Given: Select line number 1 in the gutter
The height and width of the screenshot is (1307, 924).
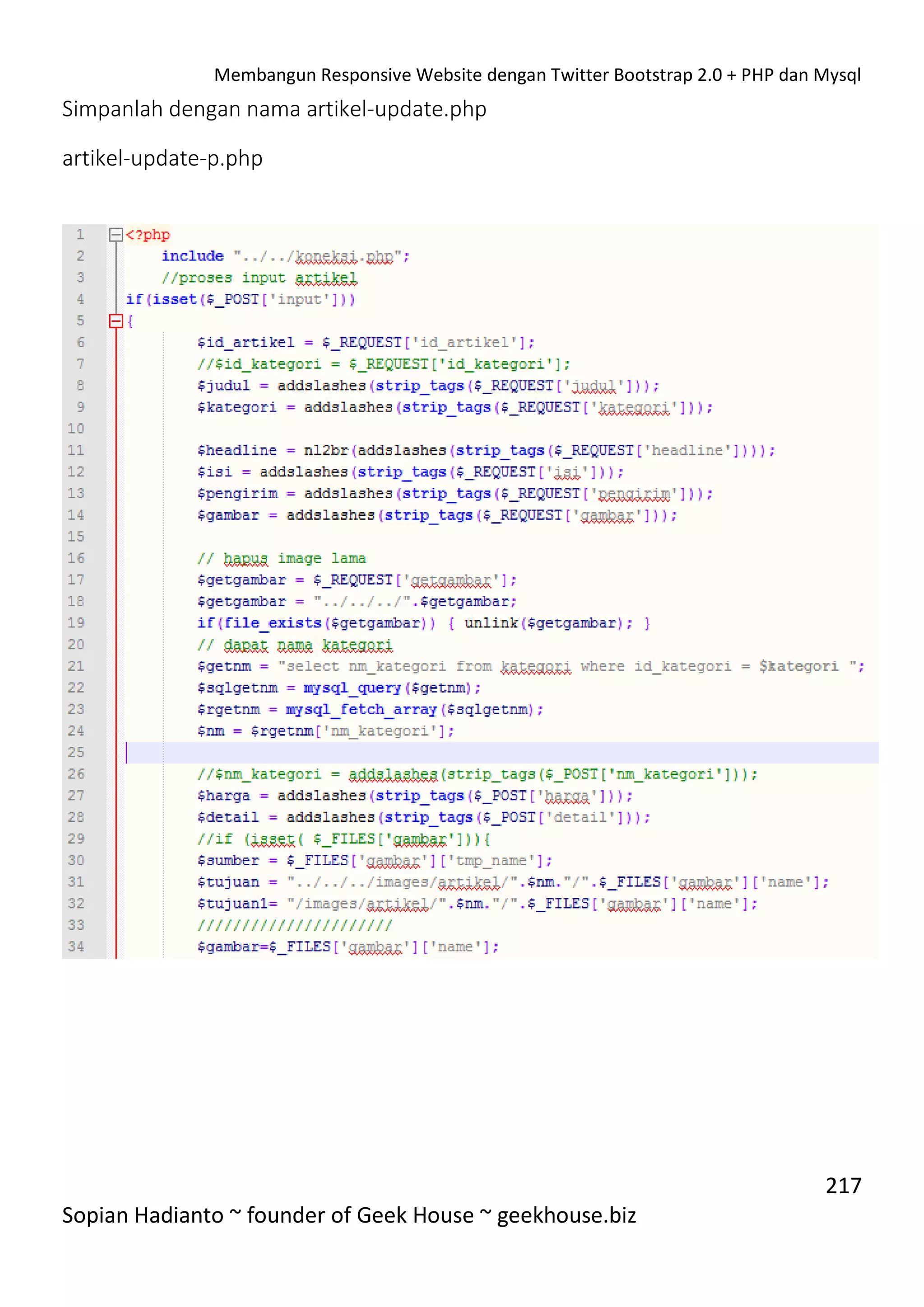Looking at the screenshot, I should click(80, 235).
